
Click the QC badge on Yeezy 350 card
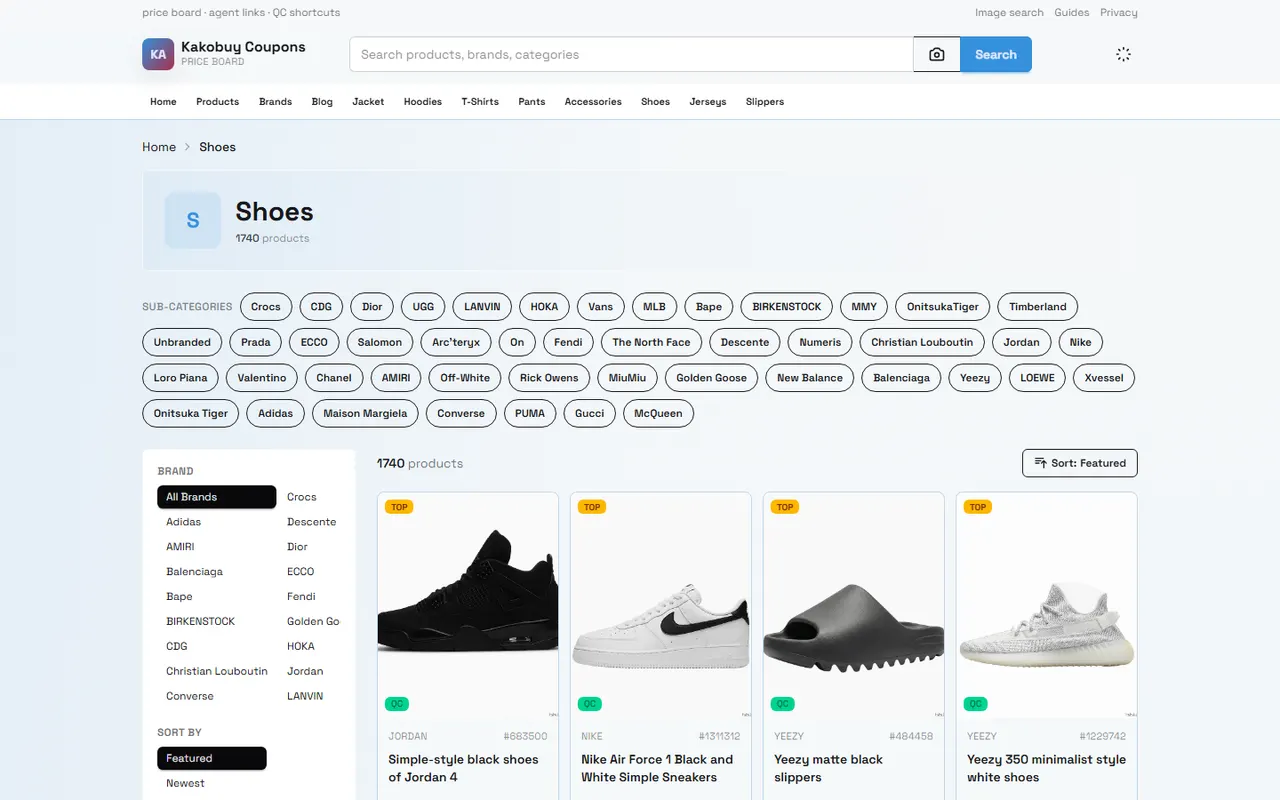click(x=976, y=704)
